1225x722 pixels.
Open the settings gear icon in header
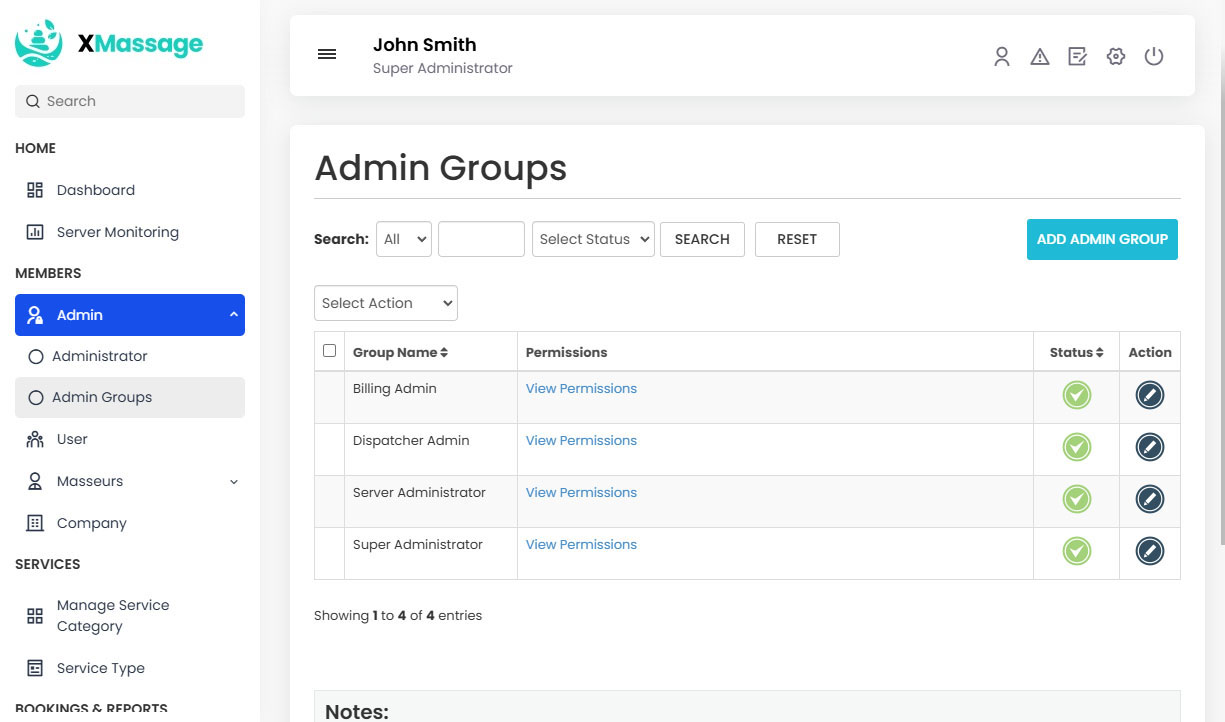1116,57
